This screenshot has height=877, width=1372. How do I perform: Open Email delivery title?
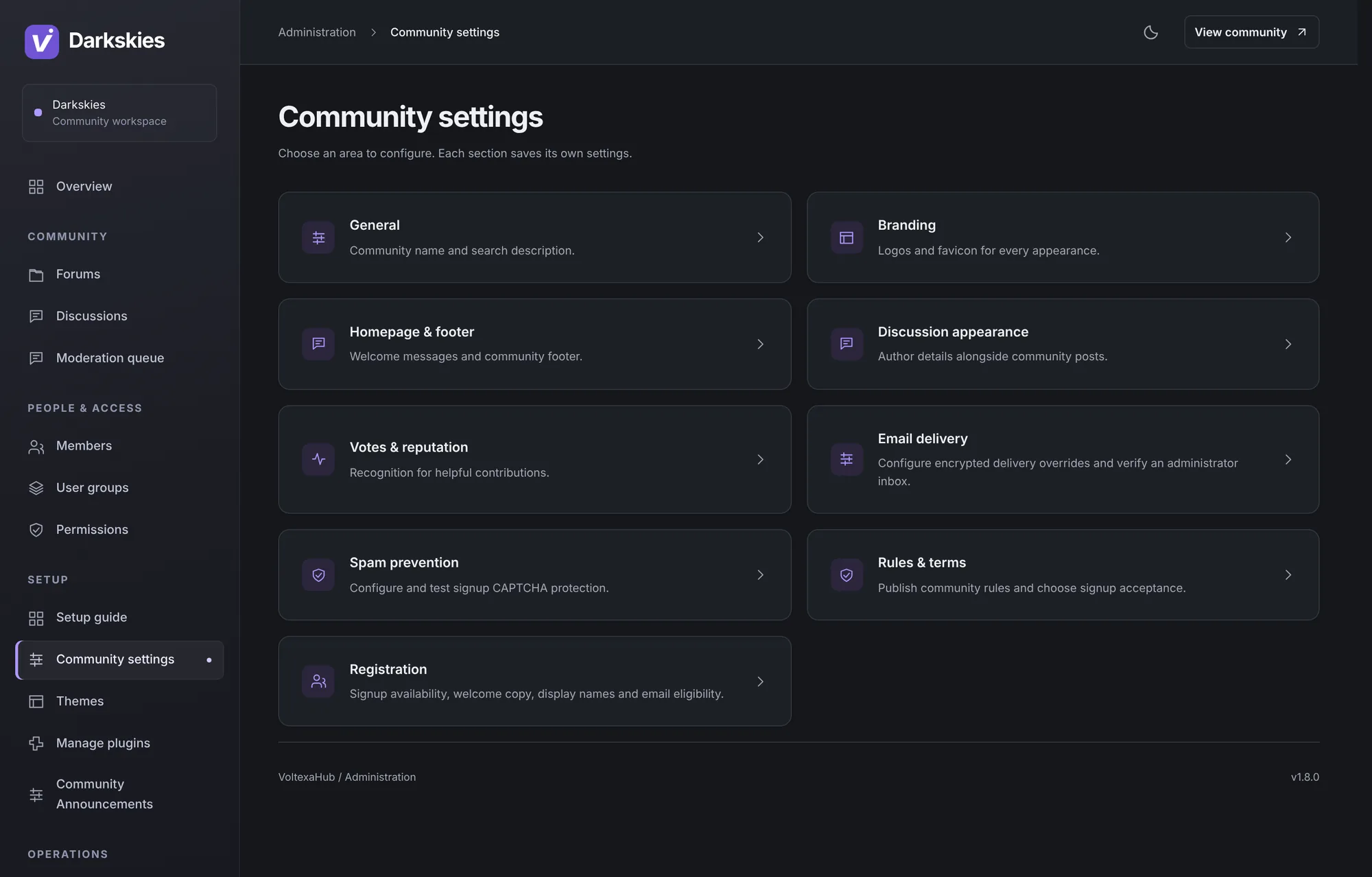(923, 438)
